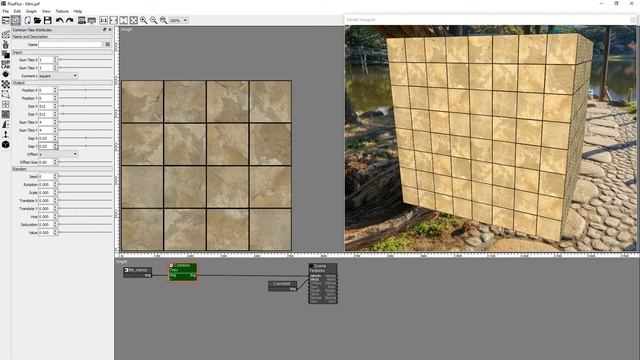This screenshot has width=640, height=360.
Task: Click the Position X slider track
Action: pos(86,90)
